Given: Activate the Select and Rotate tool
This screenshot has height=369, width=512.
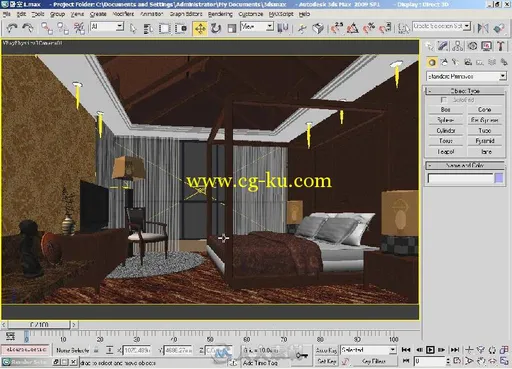Looking at the screenshot, I should pos(216,29).
